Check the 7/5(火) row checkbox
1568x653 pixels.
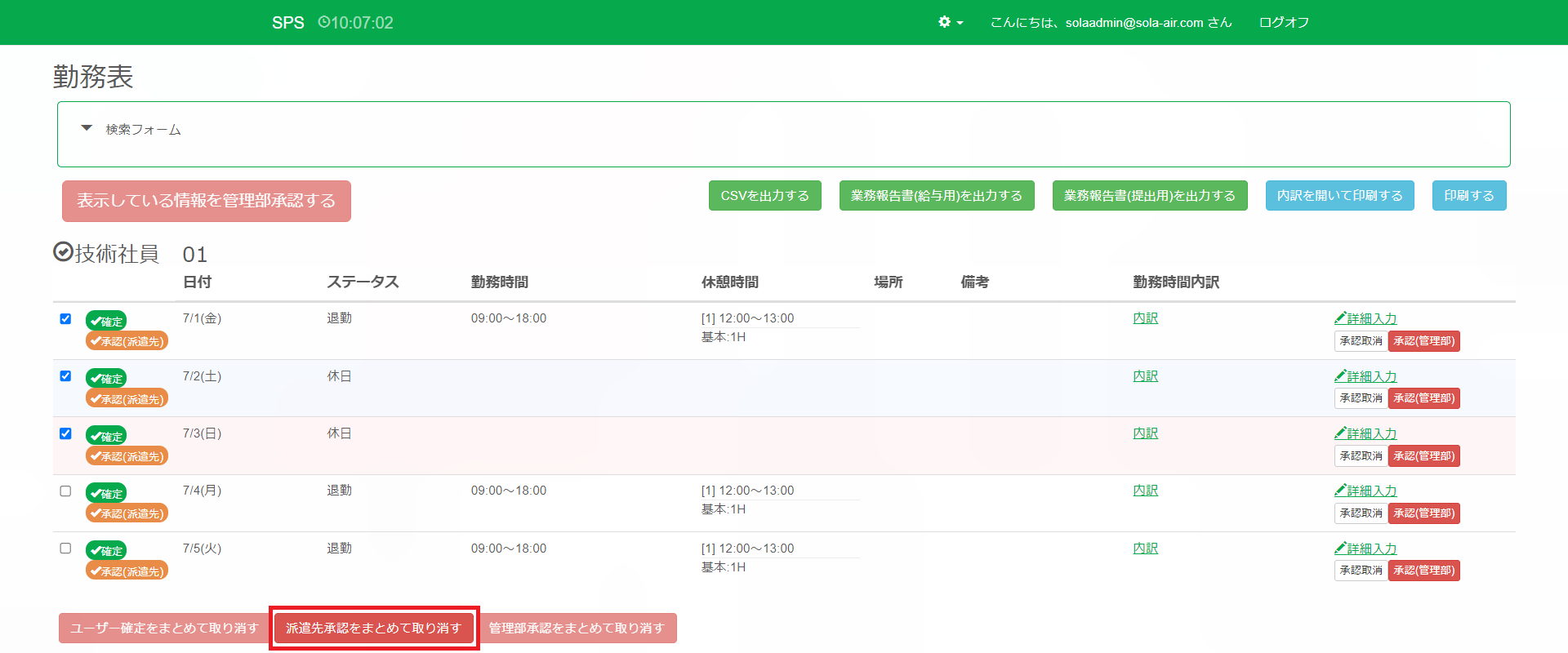tap(65, 549)
